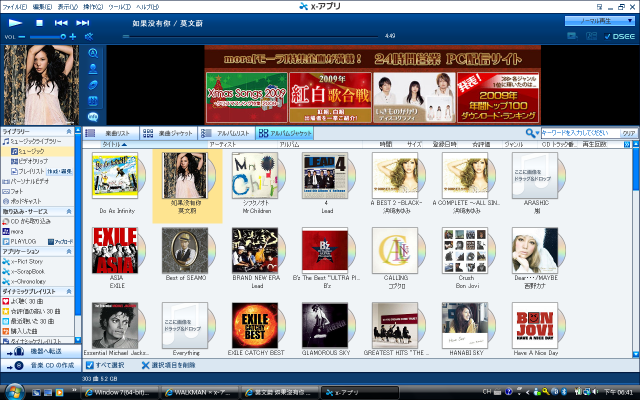Click the film strip icon beside album art
Image resolution: width=640 pixels, height=400 pixels.
(93, 101)
